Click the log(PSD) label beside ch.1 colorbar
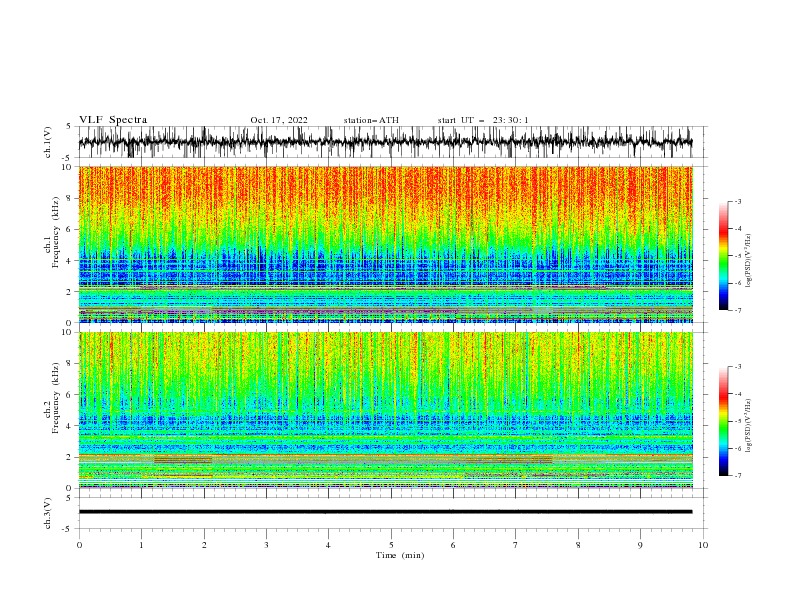Image resolution: width=792 pixels, height=612 pixels. (750, 261)
